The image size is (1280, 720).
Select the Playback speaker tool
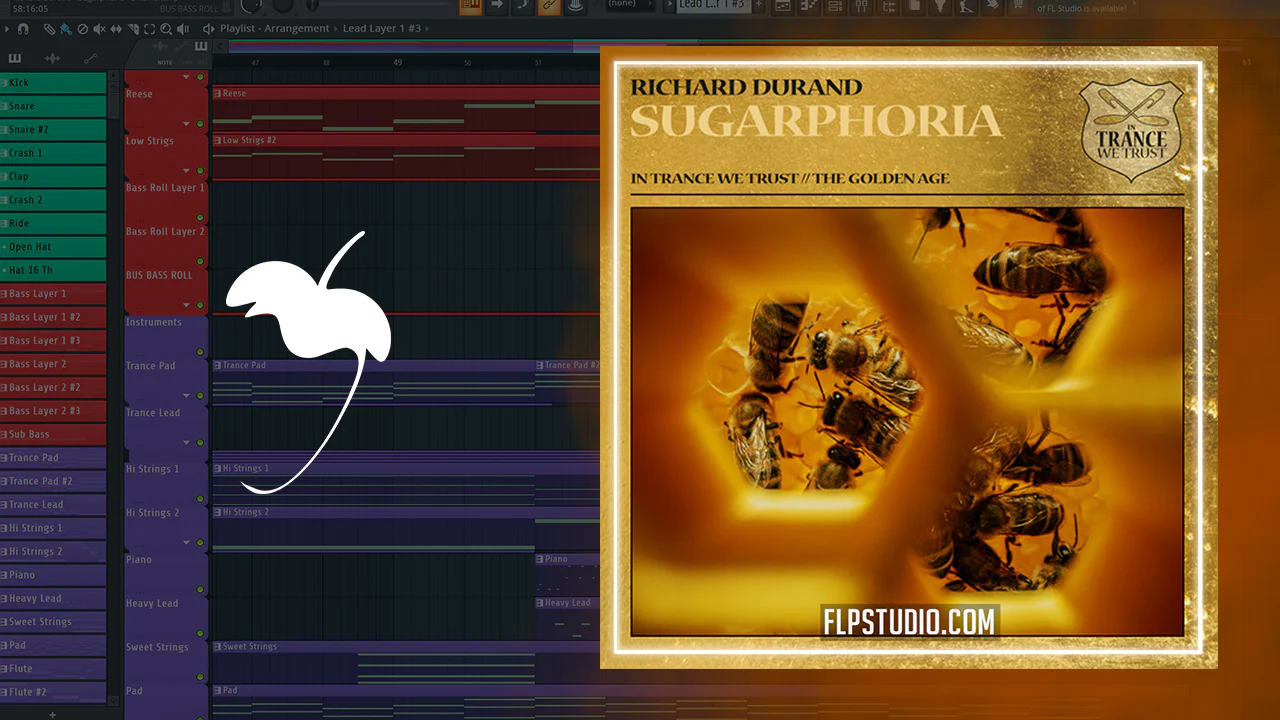pyautogui.click(x=184, y=29)
